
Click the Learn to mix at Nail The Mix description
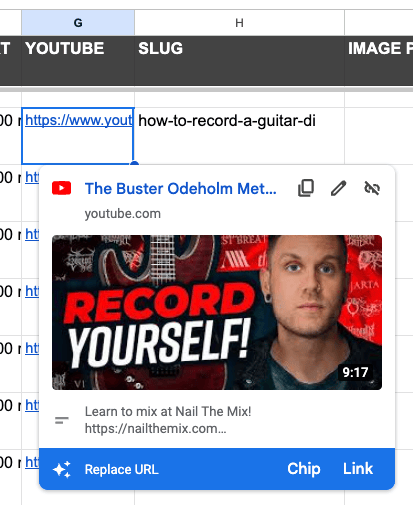point(168,420)
